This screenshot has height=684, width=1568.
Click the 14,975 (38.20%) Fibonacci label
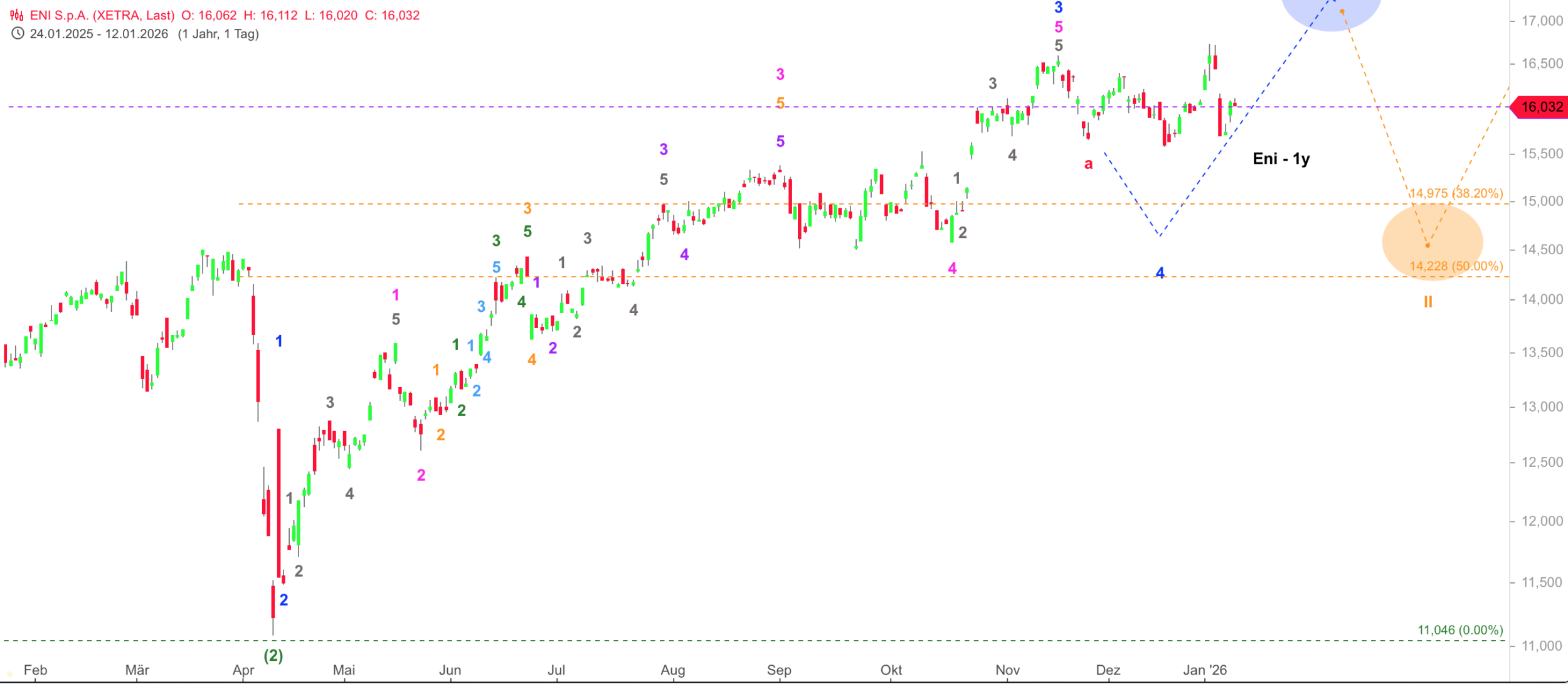tap(1456, 193)
